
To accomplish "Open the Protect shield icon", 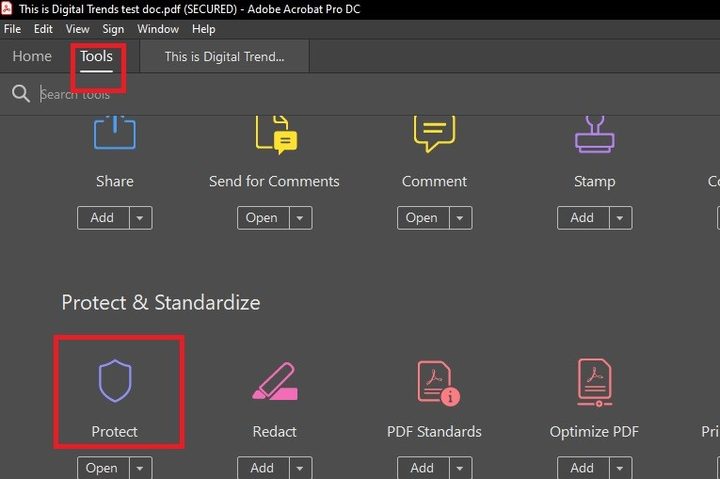I will pos(115,381).
